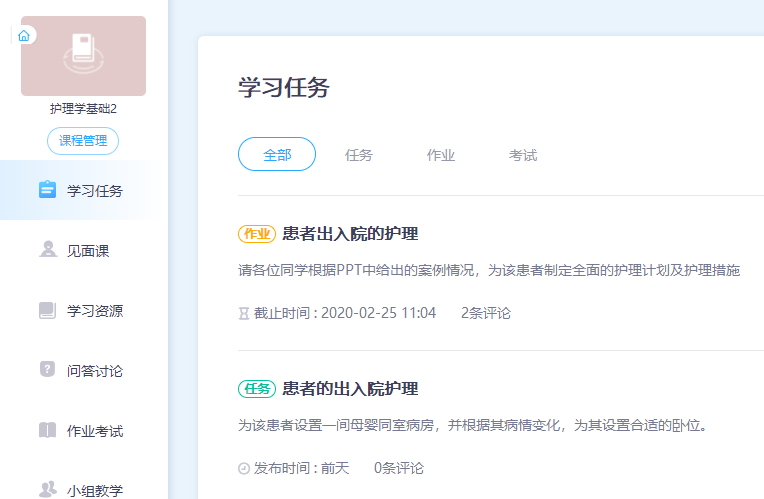Open the task titled 患者的出入院护理

[350, 389]
